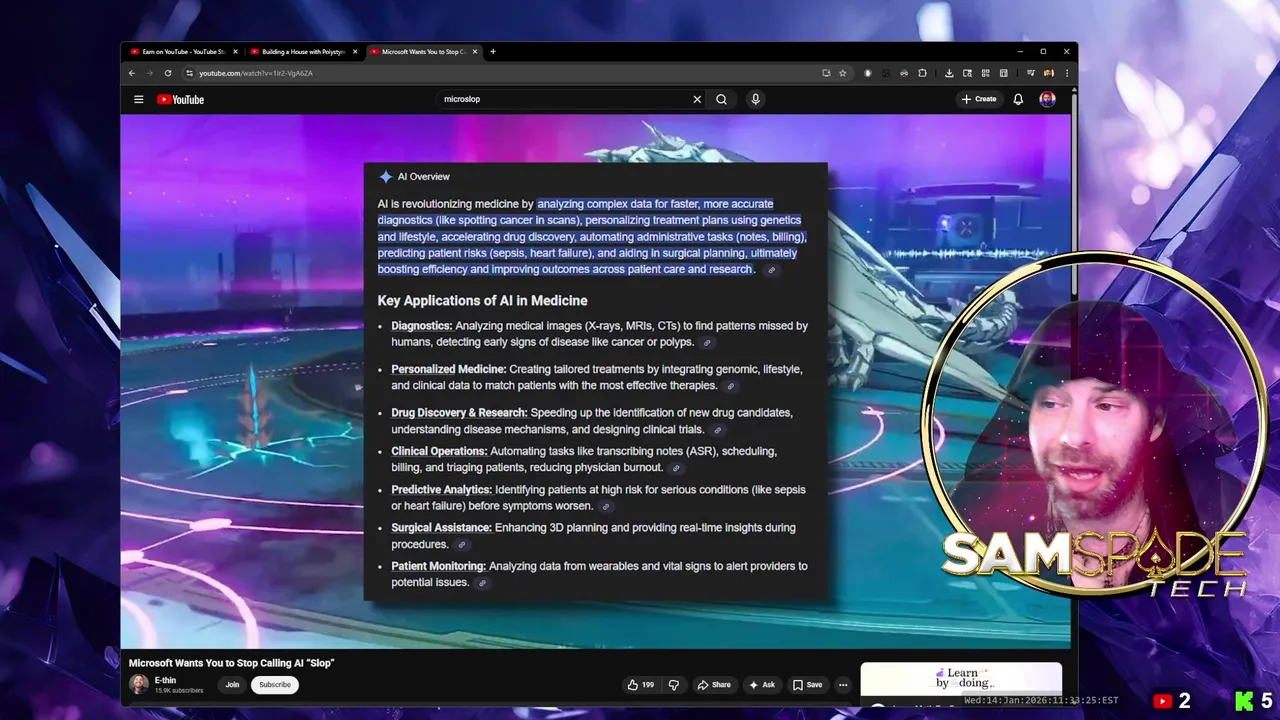Click the Ask button

tap(762, 685)
